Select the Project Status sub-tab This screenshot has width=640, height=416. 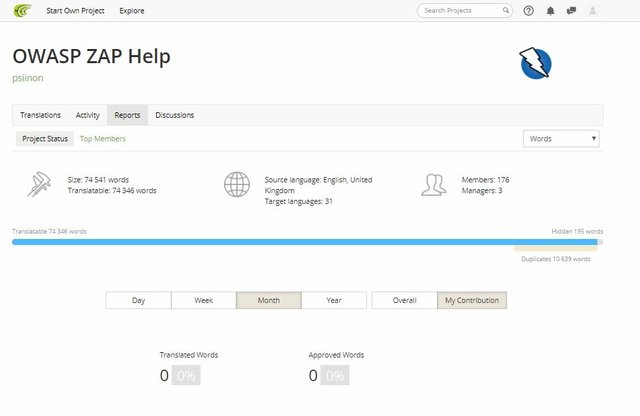point(45,139)
